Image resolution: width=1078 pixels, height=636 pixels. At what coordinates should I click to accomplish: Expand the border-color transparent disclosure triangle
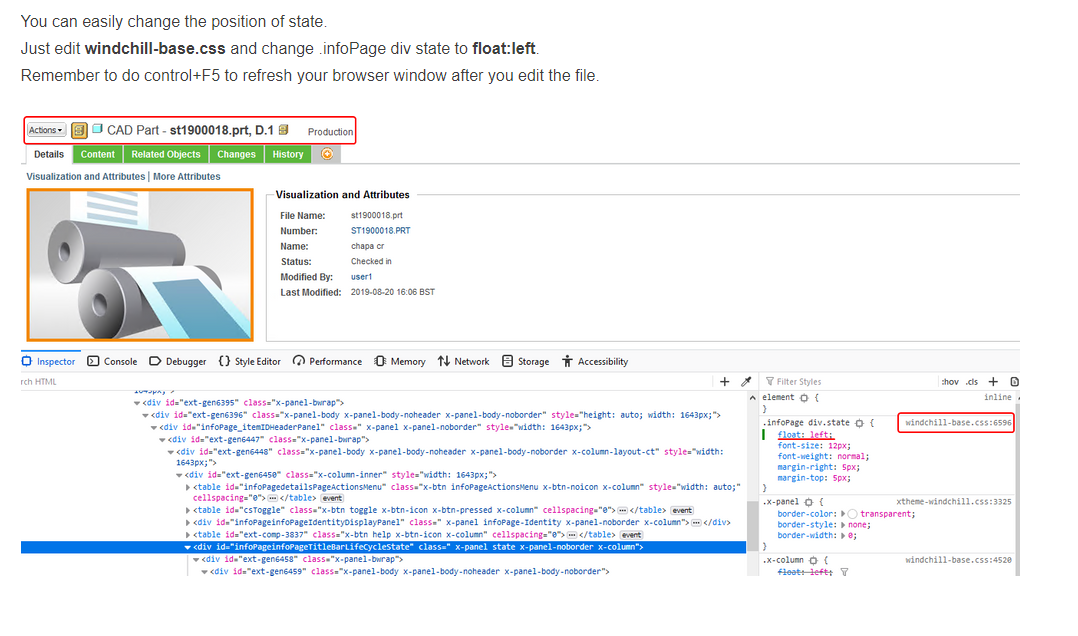(843, 514)
